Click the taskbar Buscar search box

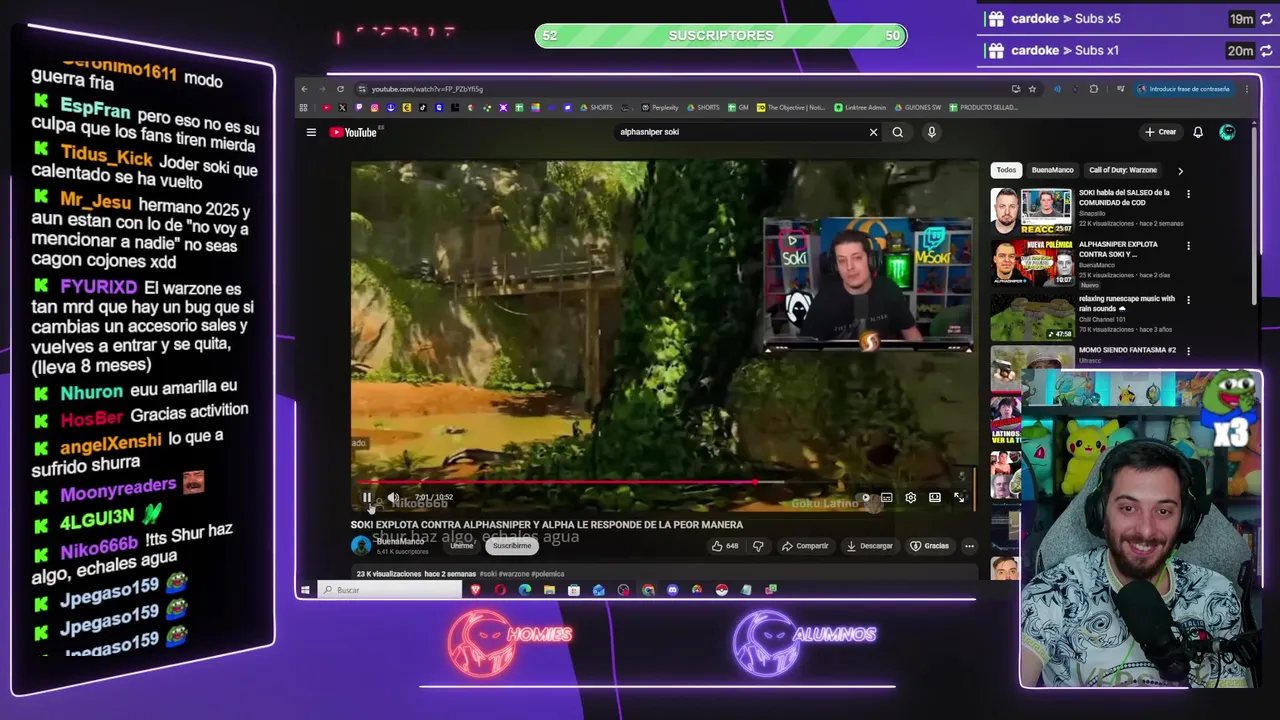tap(390, 590)
